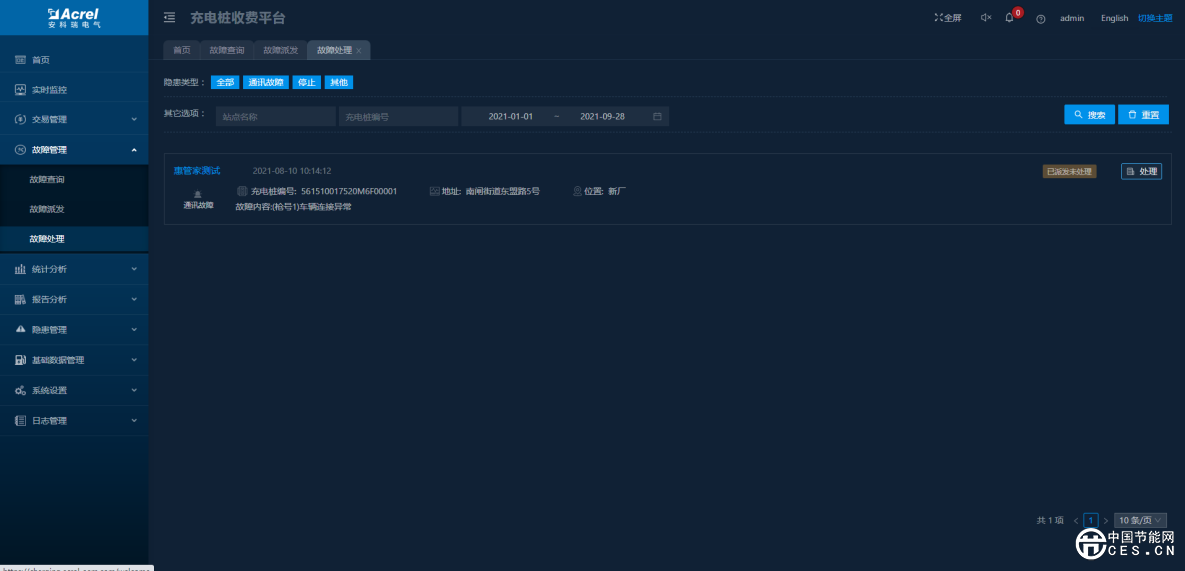1185x571 pixels.
Task: Expand the 基础数据管理 menu
Action: coord(74,360)
